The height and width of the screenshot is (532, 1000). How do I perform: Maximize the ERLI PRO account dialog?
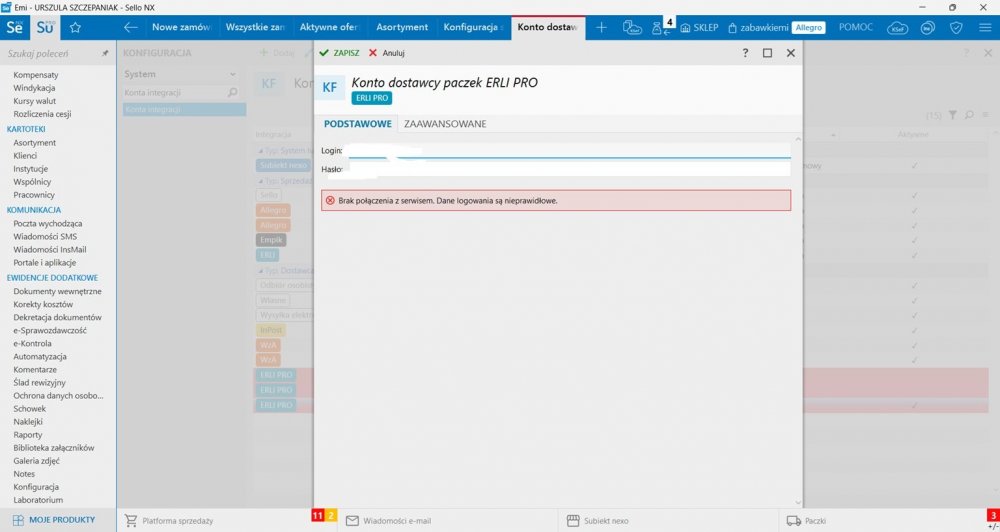pos(768,53)
